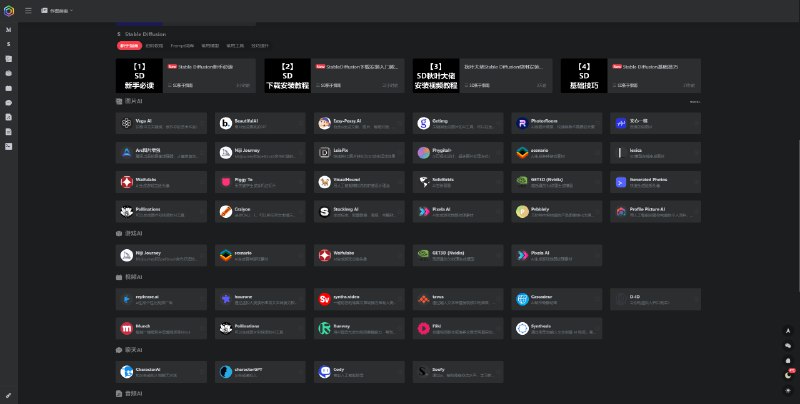Open the pink-purple gradient circle card beside LeiaPix
The image size is (800, 404).
click(x=458, y=153)
